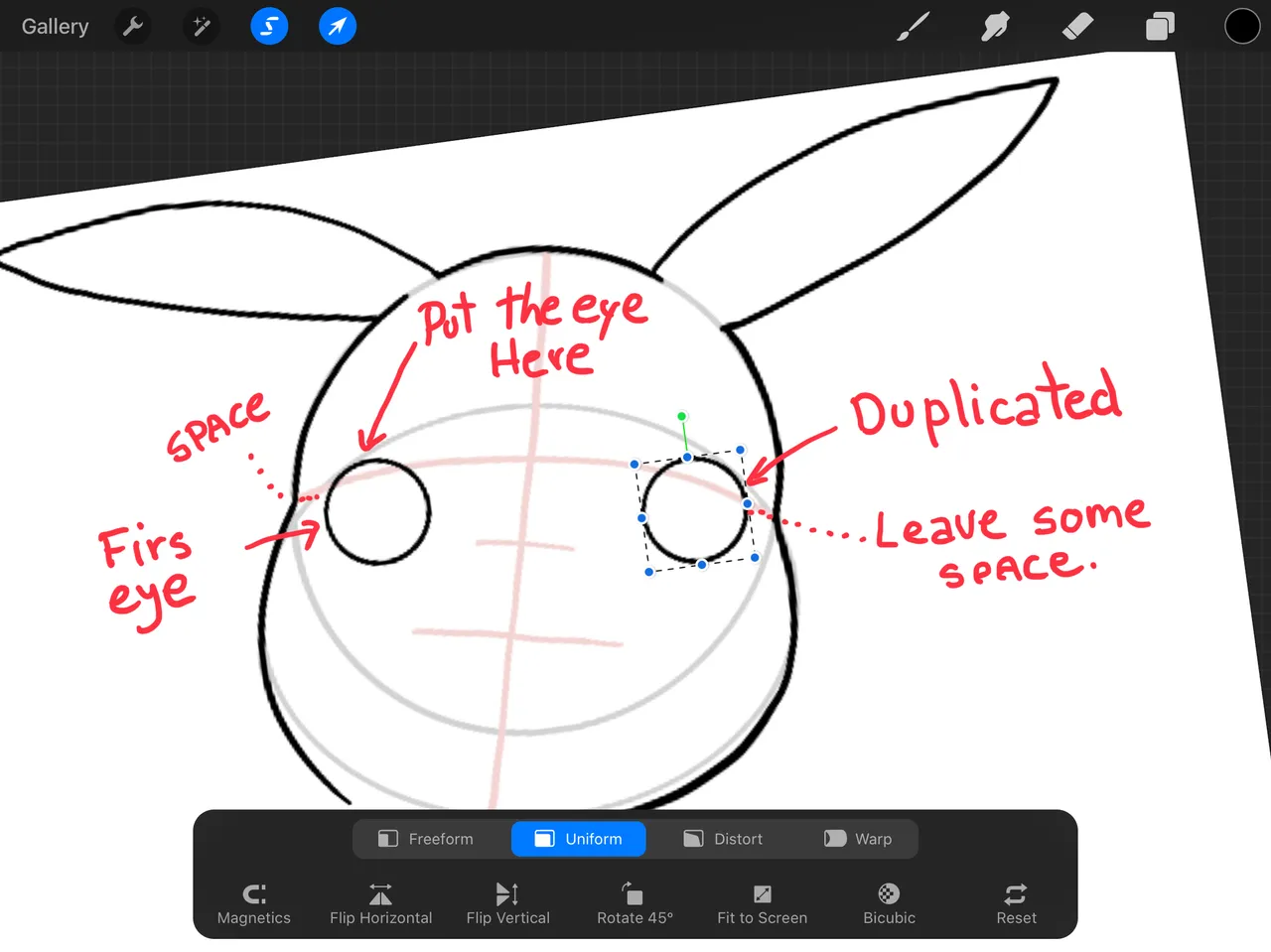Toggle Magnetics snapping

(x=254, y=904)
